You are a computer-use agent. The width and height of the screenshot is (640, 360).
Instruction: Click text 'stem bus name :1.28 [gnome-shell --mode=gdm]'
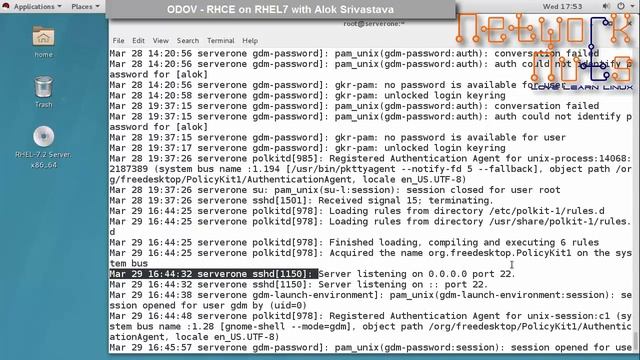click(x=230, y=327)
